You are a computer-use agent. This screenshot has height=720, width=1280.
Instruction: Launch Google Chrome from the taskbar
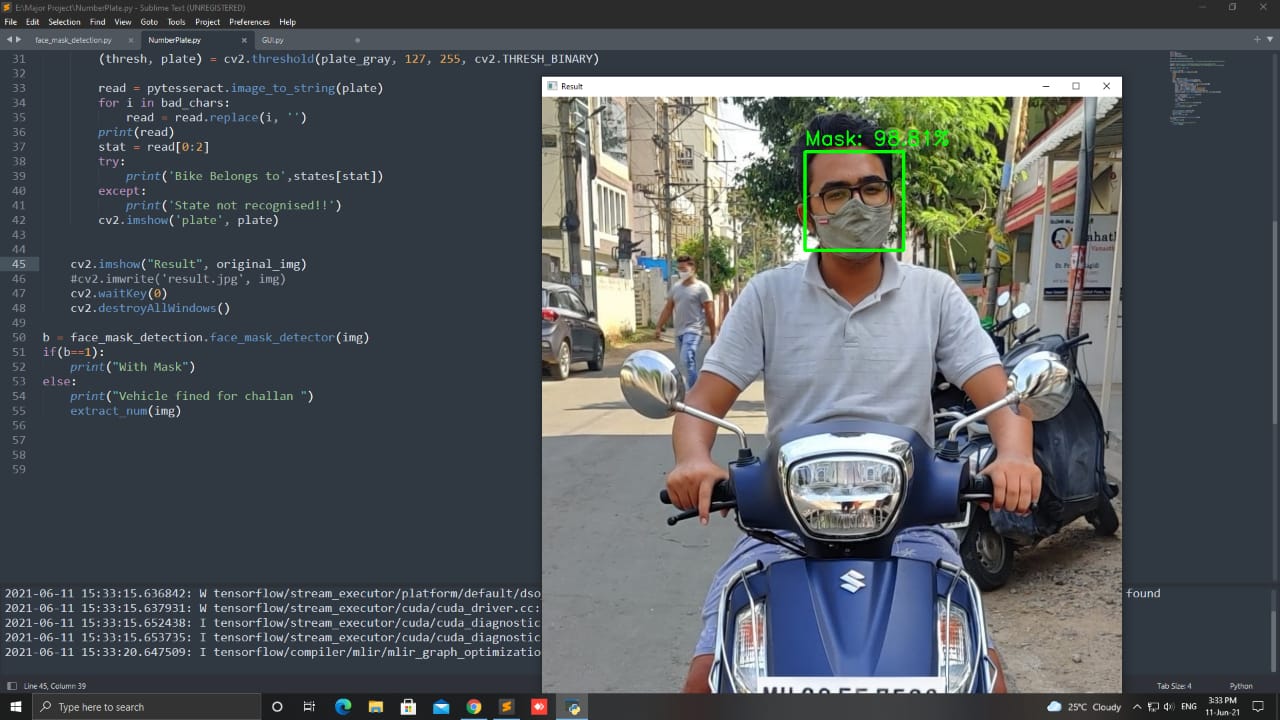473,707
